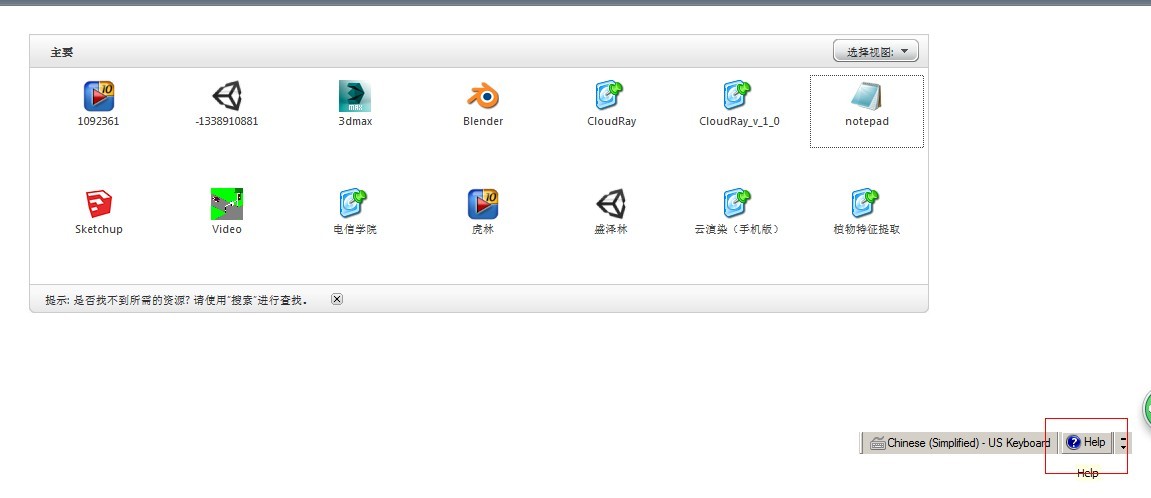Screen dimensions: 1151x498
Task: Dismiss the search hint message
Action: click(x=337, y=299)
